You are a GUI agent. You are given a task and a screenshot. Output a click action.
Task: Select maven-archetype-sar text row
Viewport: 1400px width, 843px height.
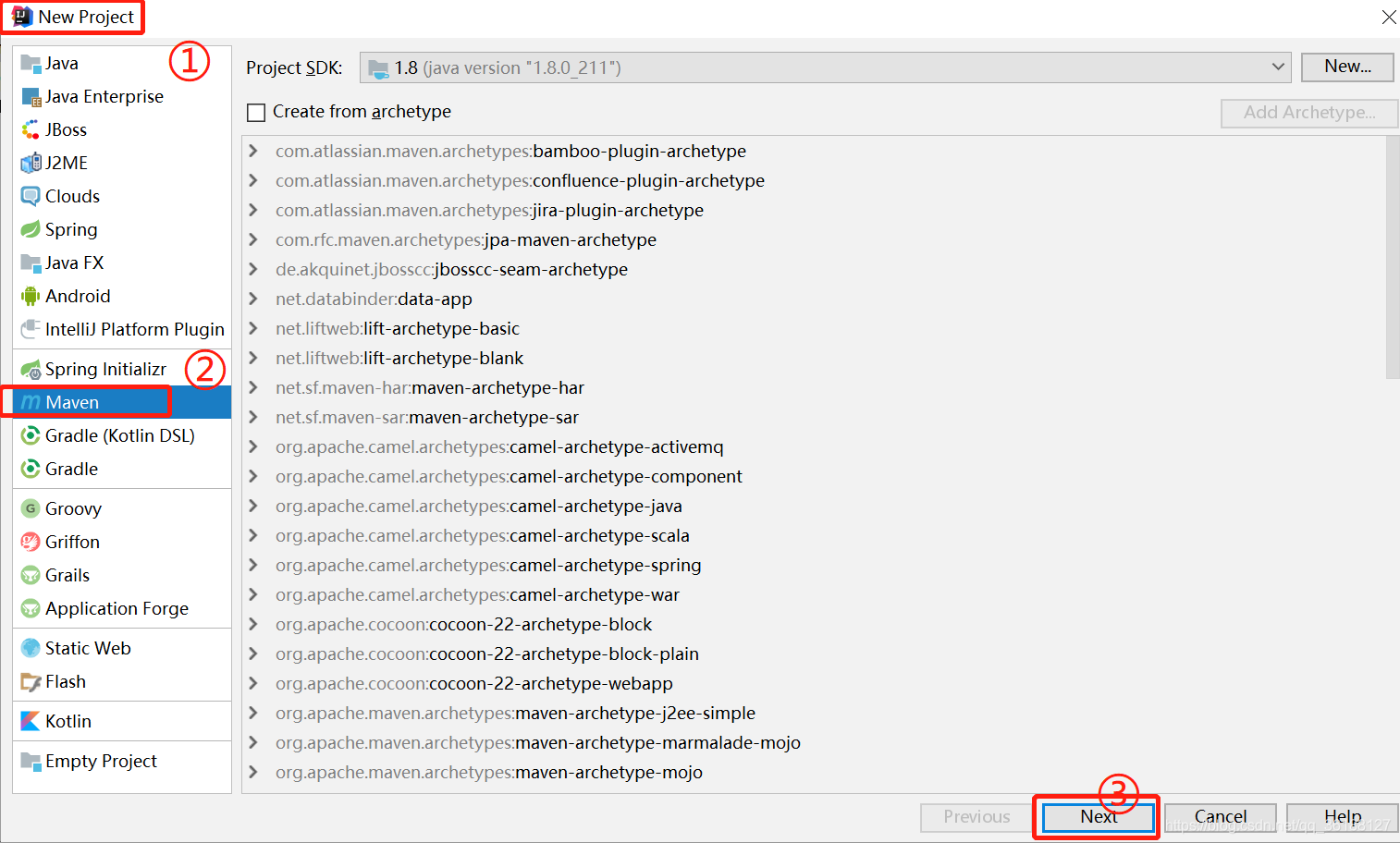click(427, 417)
